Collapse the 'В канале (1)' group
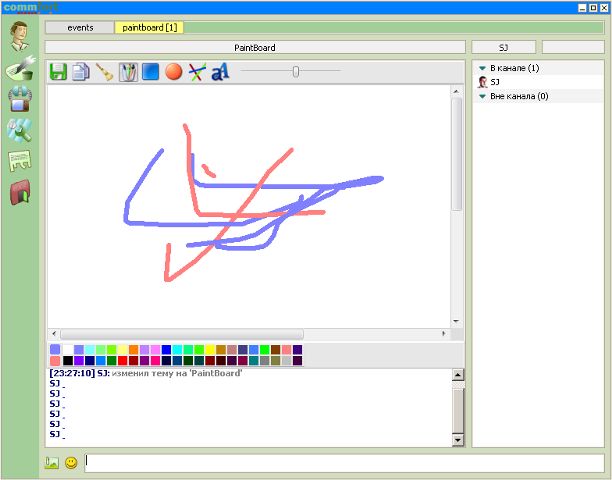This screenshot has height=480, width=612. click(x=482, y=68)
